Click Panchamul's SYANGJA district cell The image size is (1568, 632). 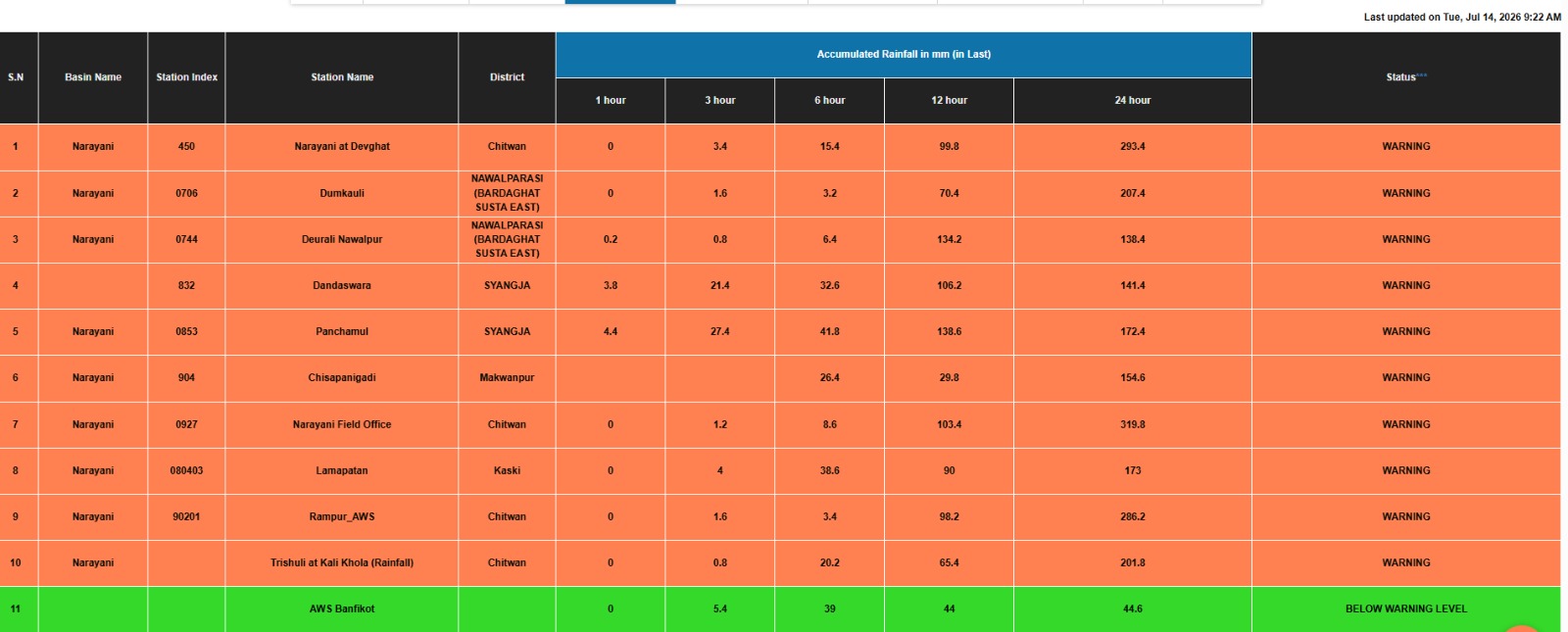pos(507,332)
